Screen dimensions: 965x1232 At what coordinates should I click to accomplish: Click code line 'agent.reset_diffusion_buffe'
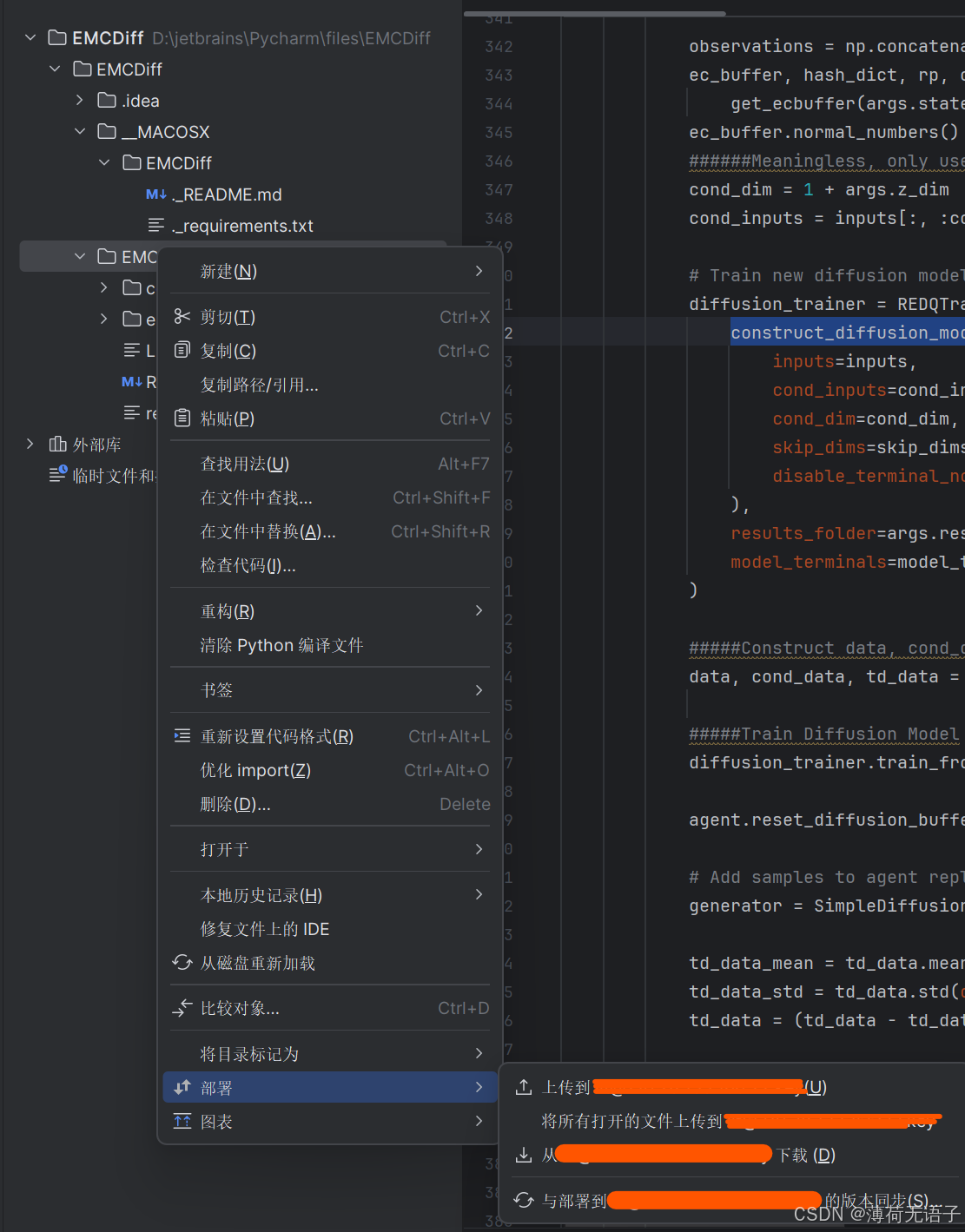pyautogui.click(x=826, y=820)
